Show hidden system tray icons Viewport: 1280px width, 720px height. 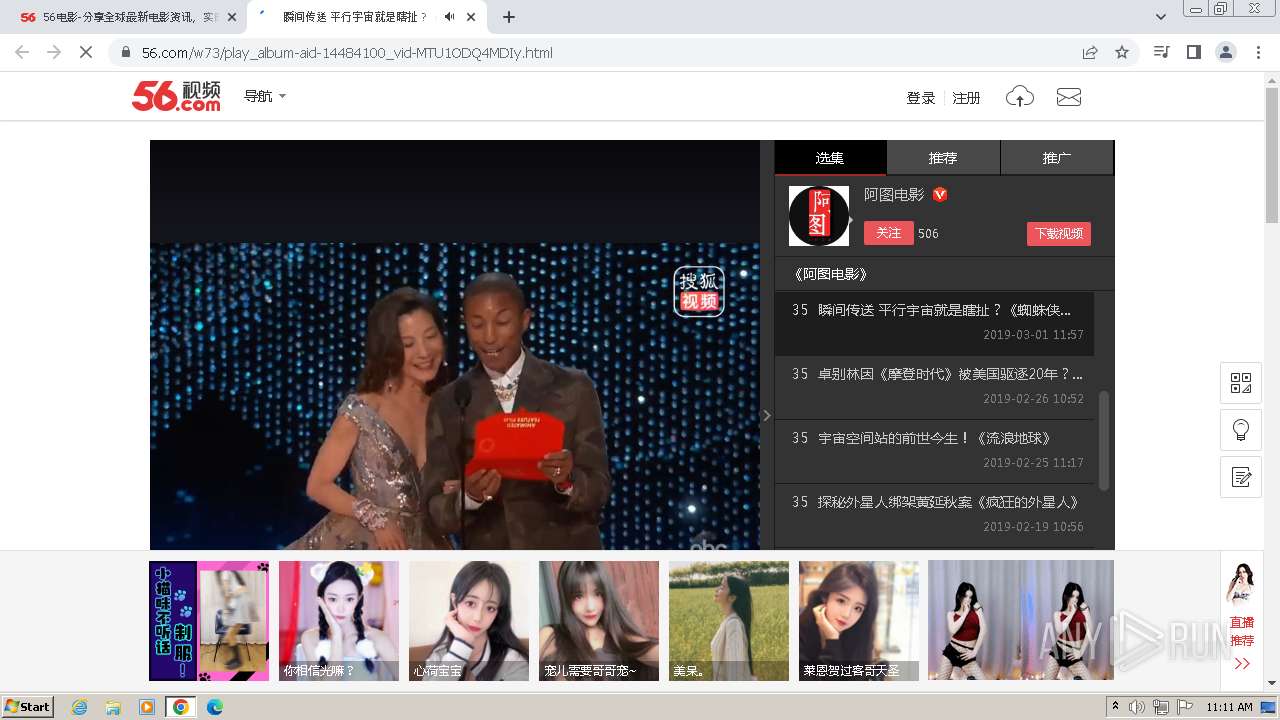pos(1116,707)
